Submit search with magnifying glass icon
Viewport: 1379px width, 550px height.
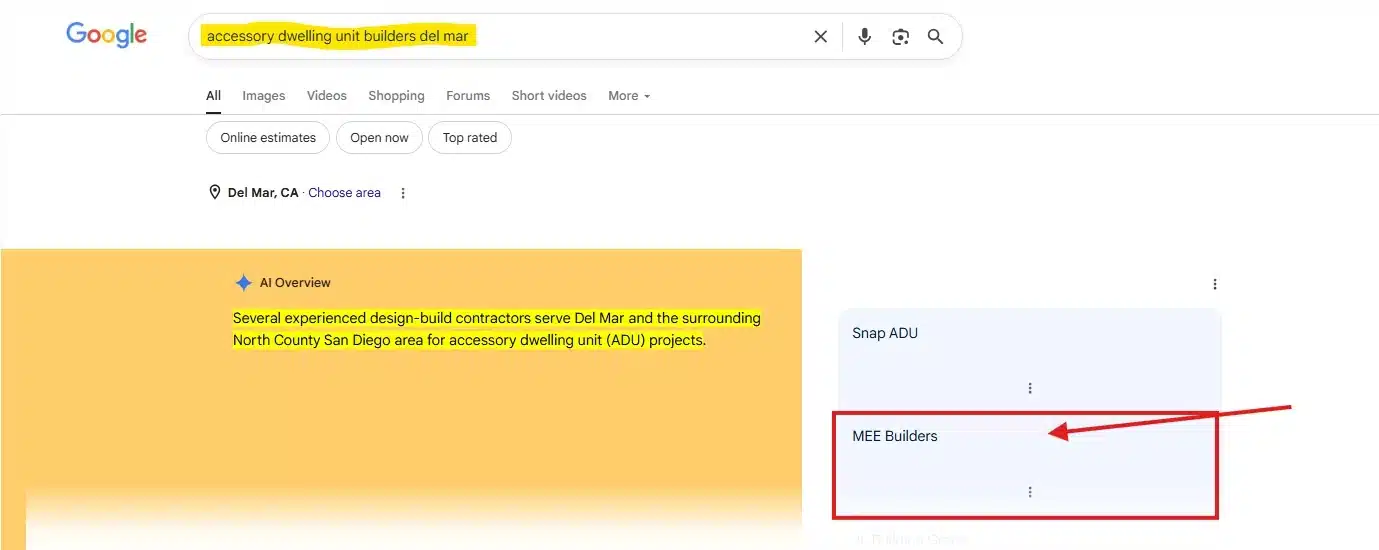[935, 37]
